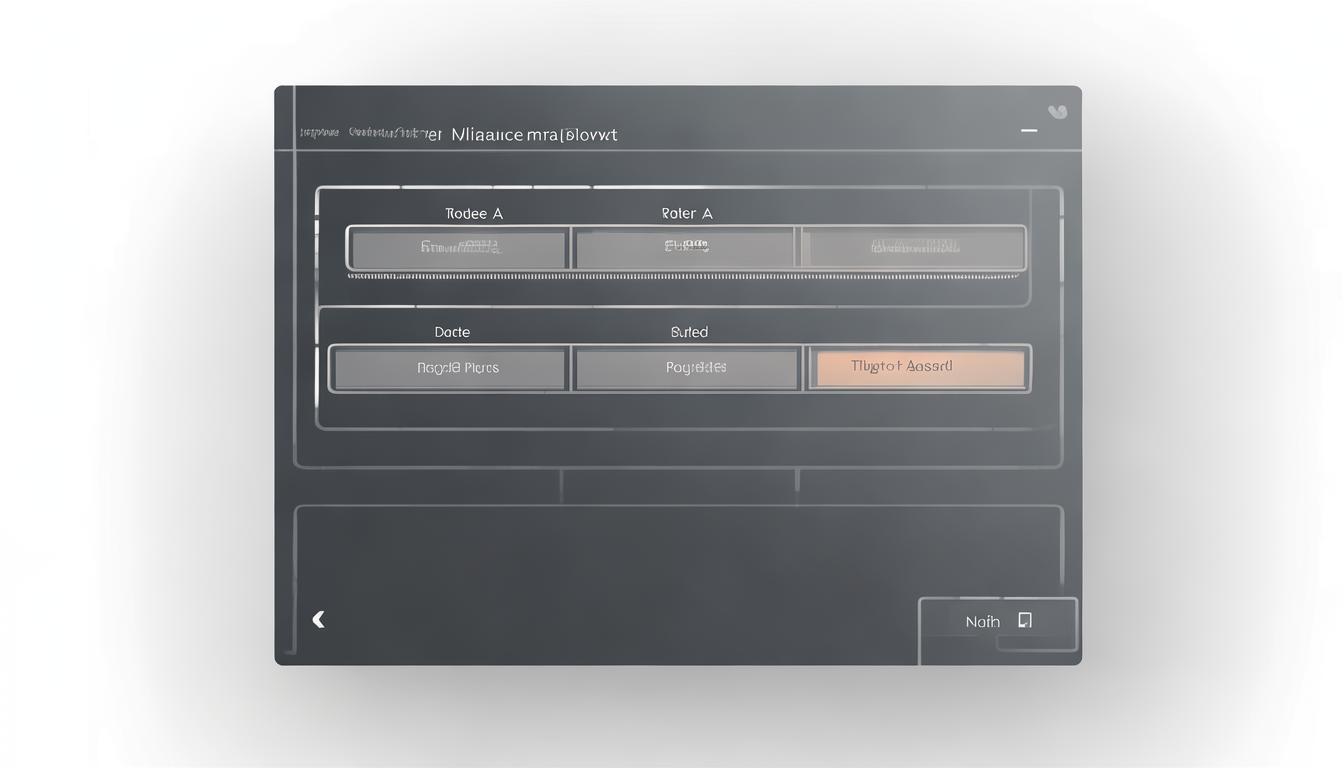Minimize the window using the dash icon
The height and width of the screenshot is (768, 1344).
pyautogui.click(x=1028, y=131)
